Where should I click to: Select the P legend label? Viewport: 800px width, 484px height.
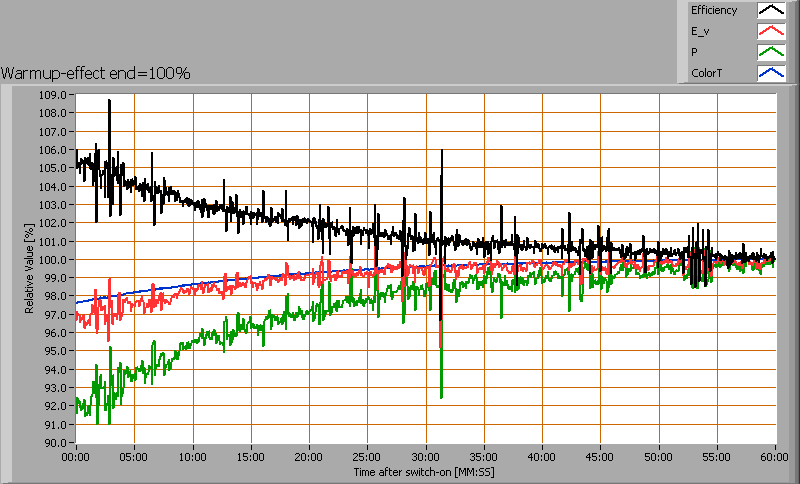[x=694, y=53]
